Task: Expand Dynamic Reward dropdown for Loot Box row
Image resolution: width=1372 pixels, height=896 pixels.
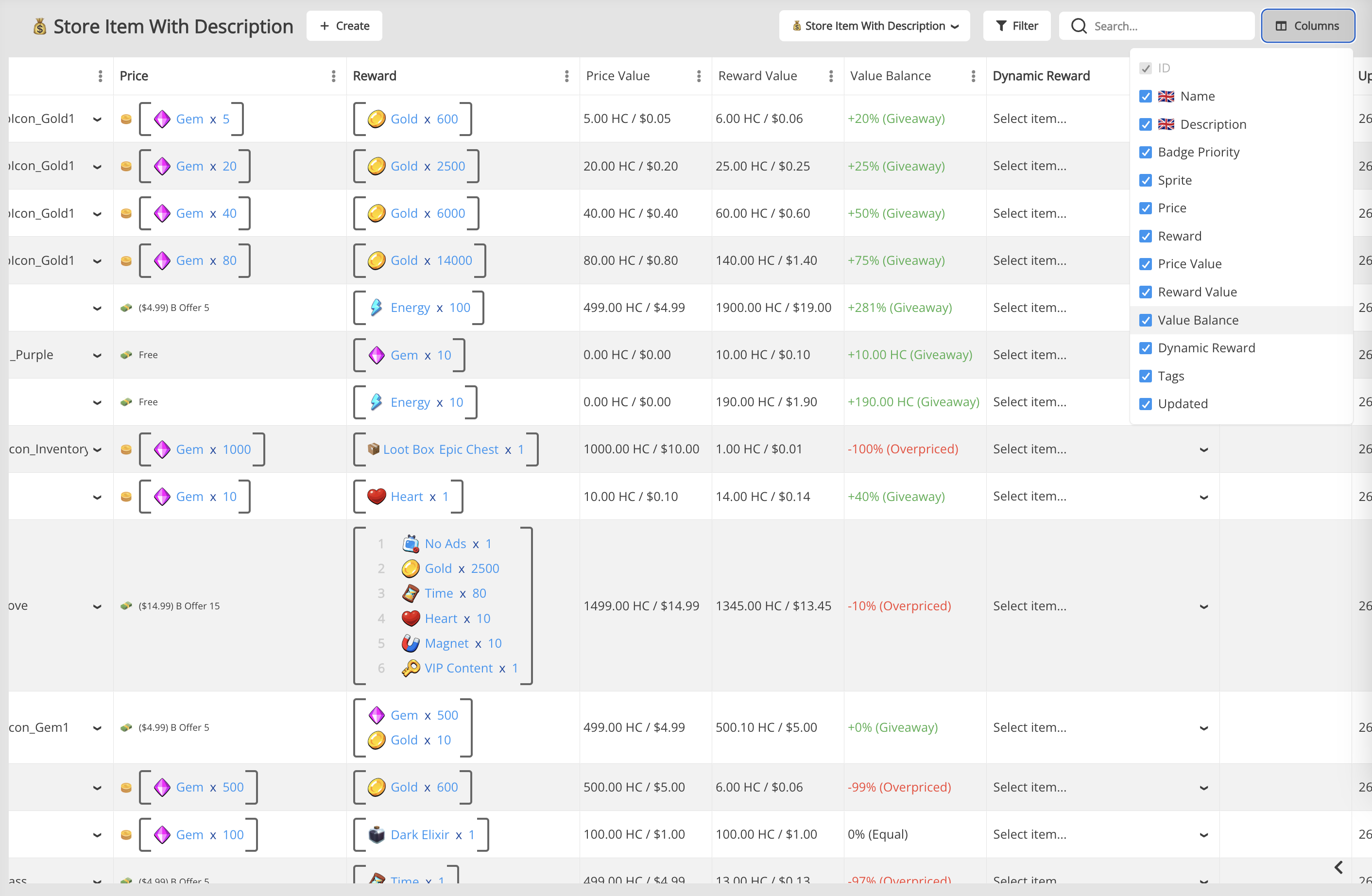Action: [x=1204, y=450]
